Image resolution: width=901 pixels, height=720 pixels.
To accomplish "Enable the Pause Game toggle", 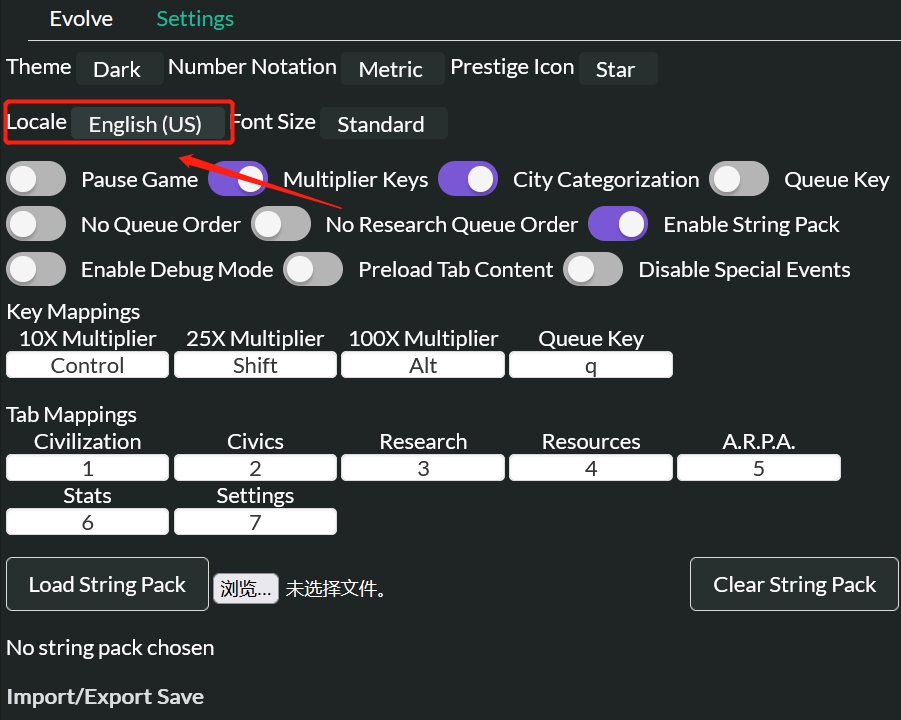I will click(36, 178).
